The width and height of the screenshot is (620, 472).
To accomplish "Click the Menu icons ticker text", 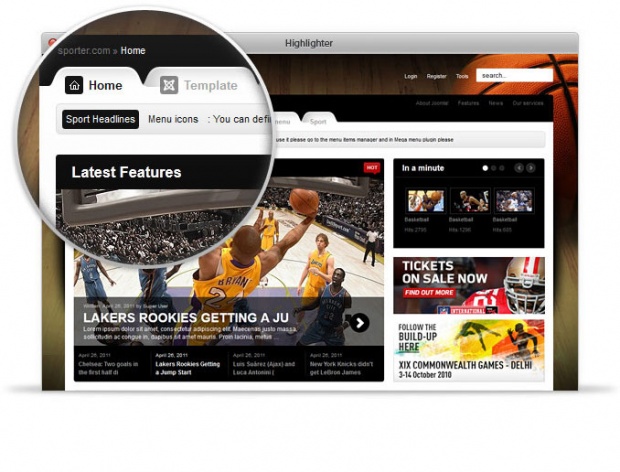I will click(173, 119).
